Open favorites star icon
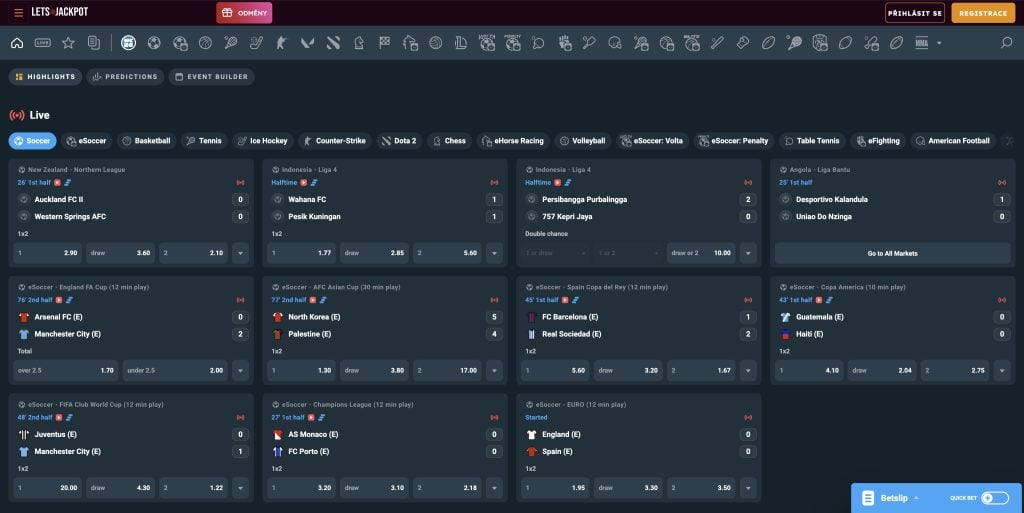This screenshot has height=513, width=1024. coord(68,43)
